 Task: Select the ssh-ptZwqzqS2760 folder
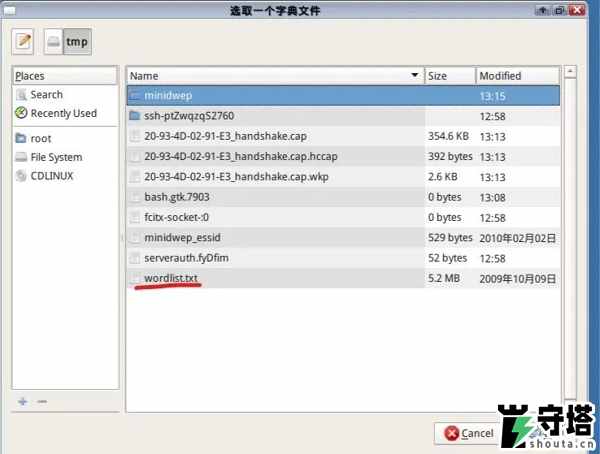click(x=343, y=116)
